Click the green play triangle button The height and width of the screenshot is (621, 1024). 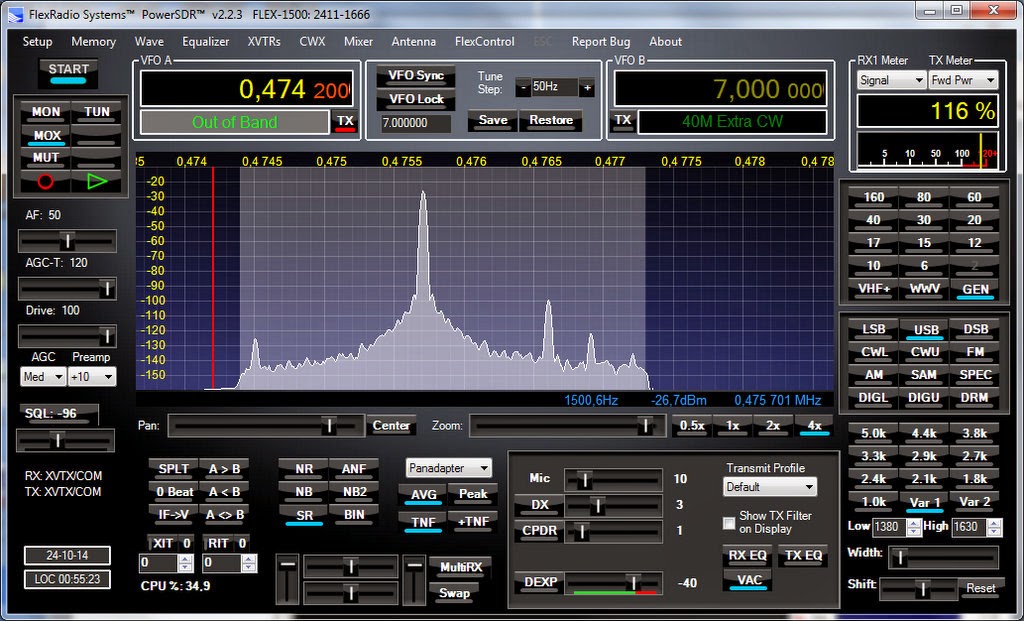tap(97, 181)
